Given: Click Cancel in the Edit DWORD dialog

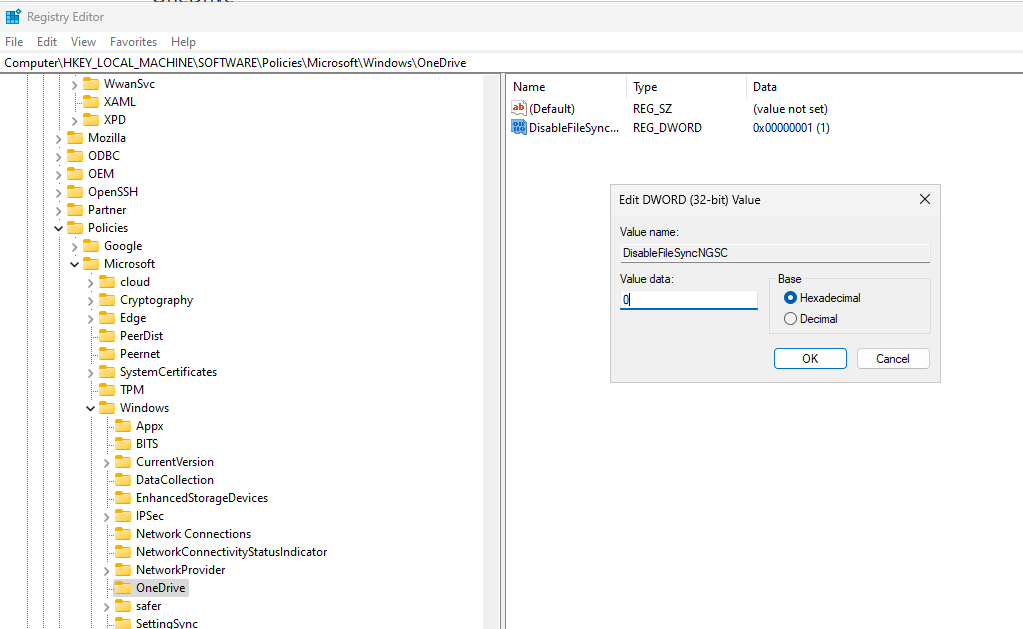Looking at the screenshot, I should 893,358.
